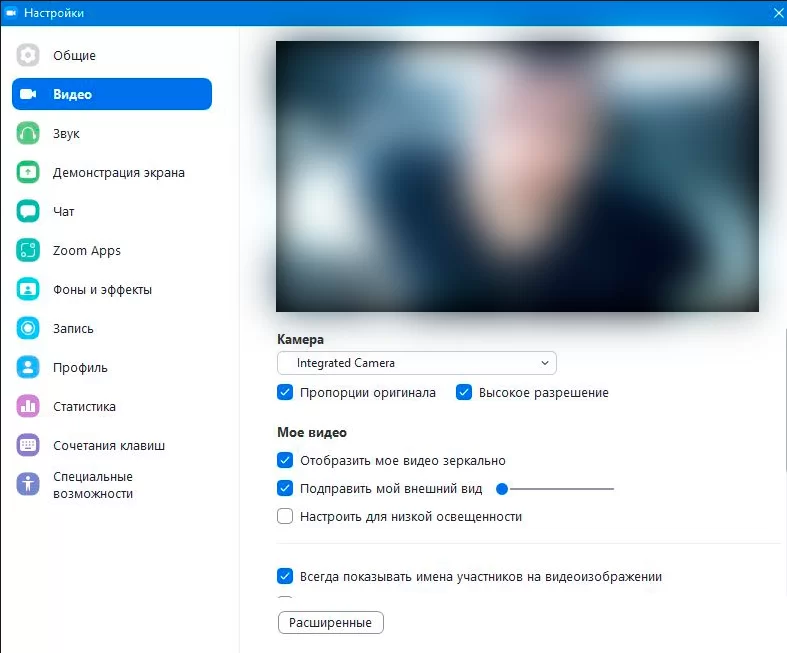The height and width of the screenshot is (653, 787).
Task: Toggle the Высокое разрешение checkbox
Action: pyautogui.click(x=464, y=392)
